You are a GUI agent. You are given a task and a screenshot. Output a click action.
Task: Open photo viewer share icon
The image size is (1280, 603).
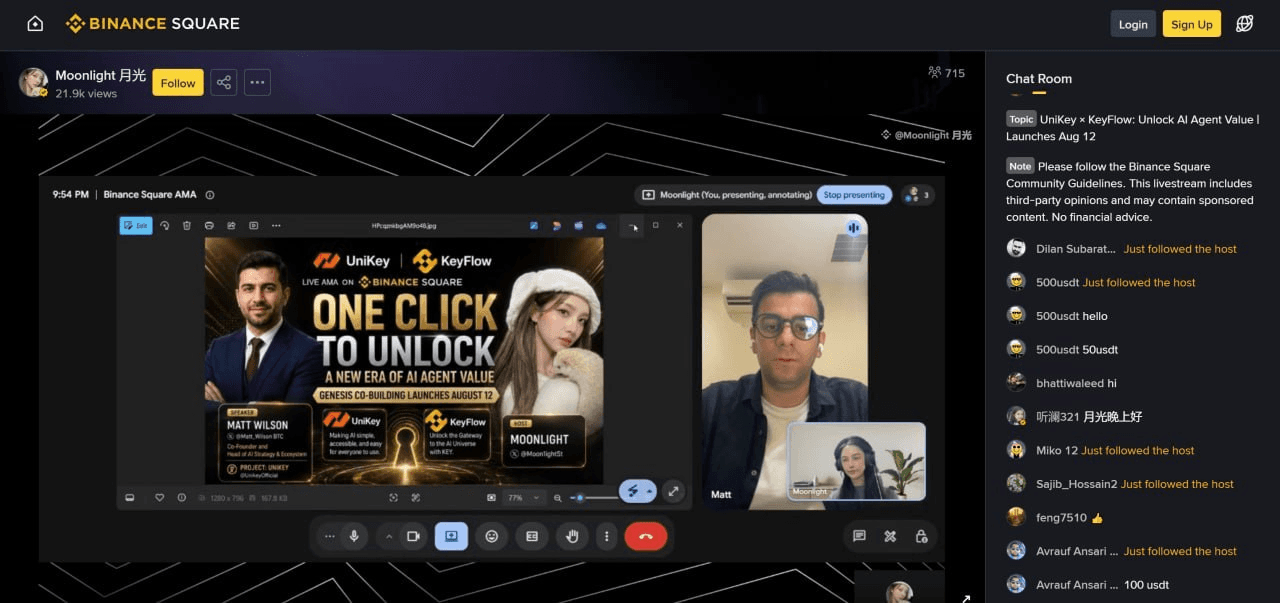pos(231,225)
